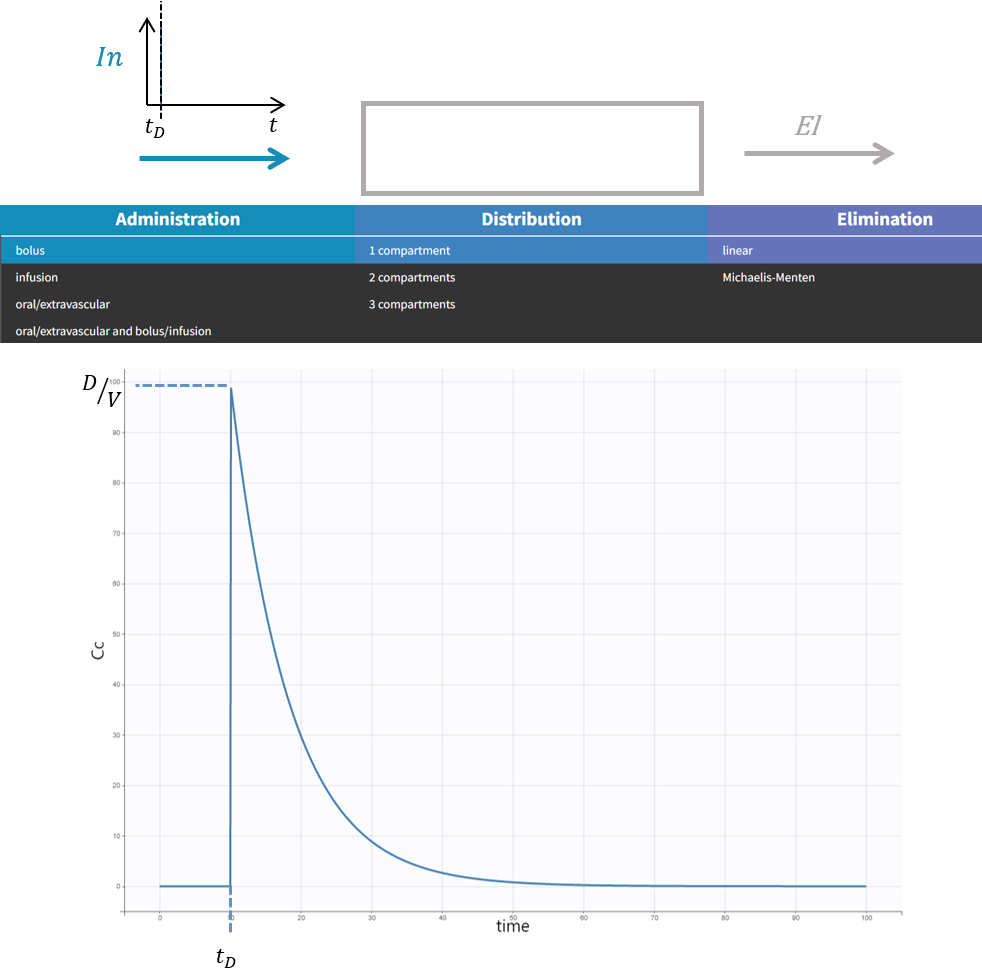Screen dimensions: 982x974
Task: Choose the 3 compartments distribution option
Action: tap(411, 304)
